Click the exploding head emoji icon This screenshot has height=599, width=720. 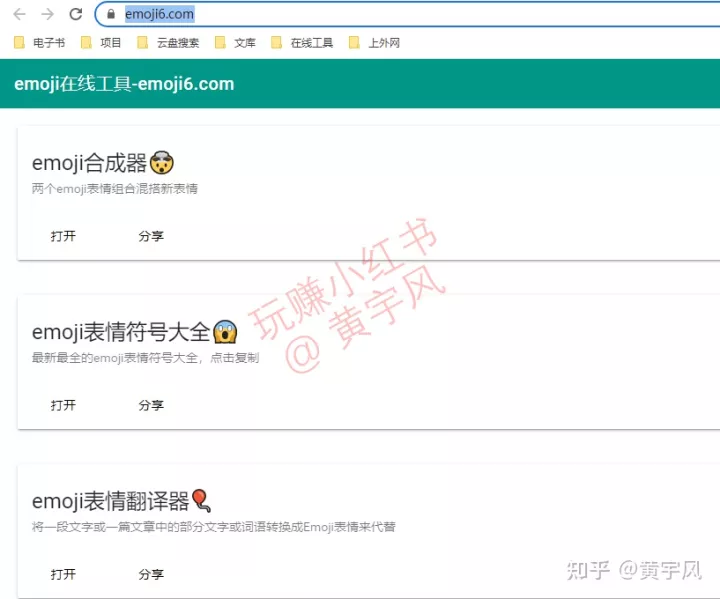click(162, 162)
